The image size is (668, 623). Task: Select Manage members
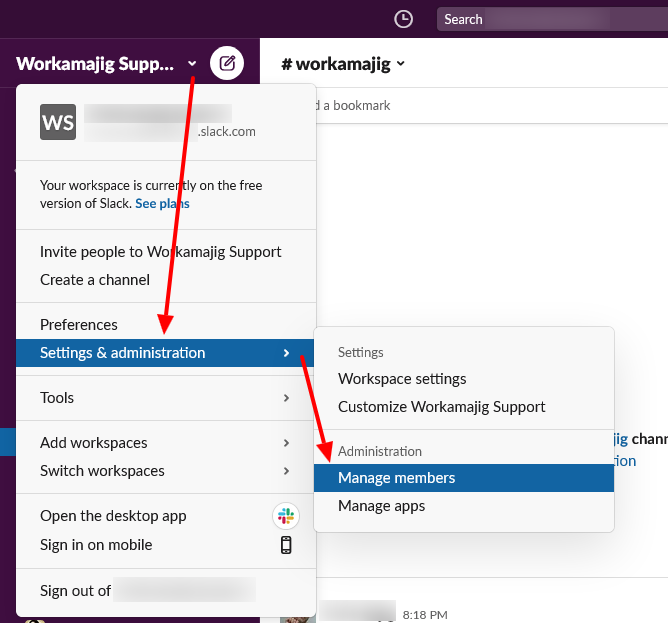pos(464,478)
